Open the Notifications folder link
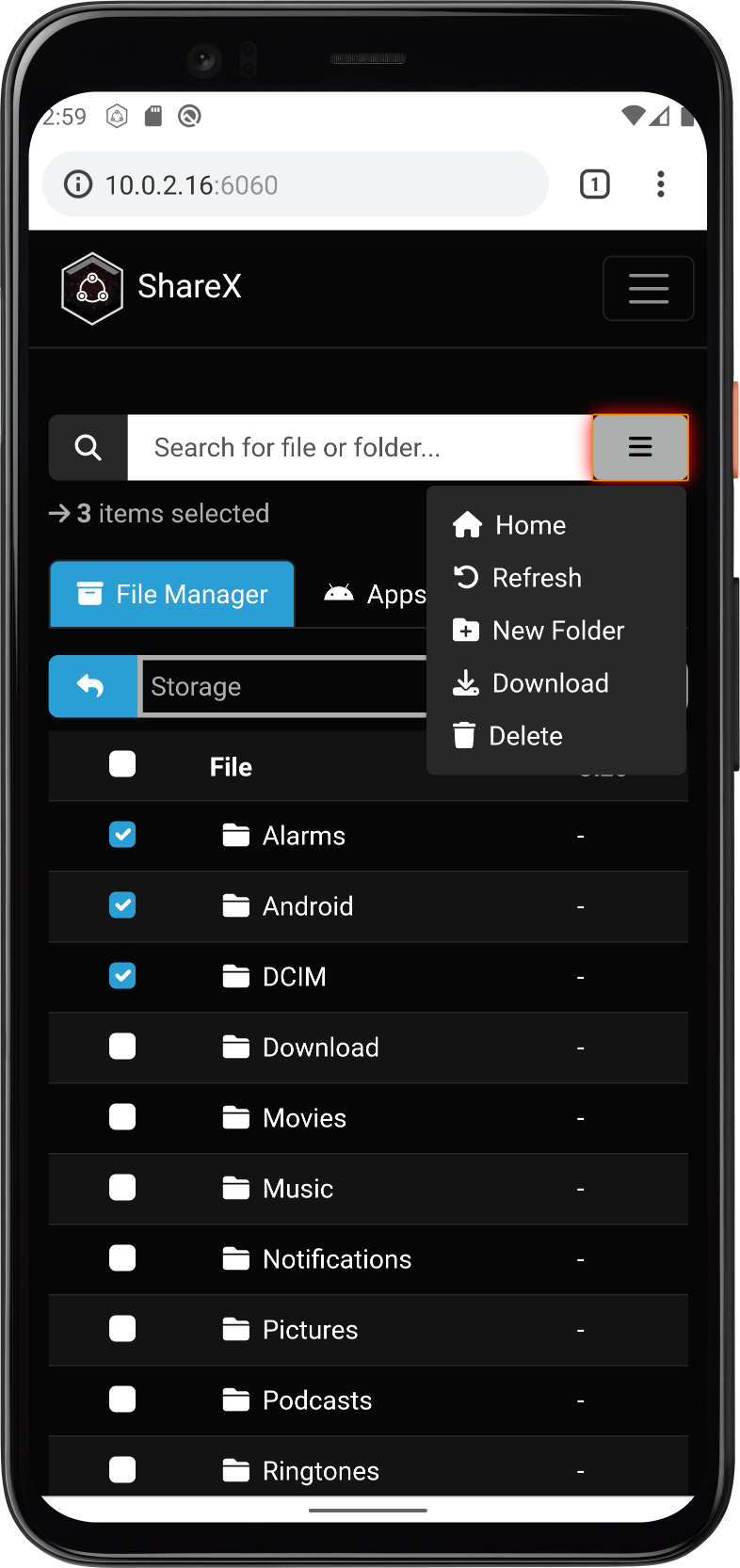 coord(336,1259)
